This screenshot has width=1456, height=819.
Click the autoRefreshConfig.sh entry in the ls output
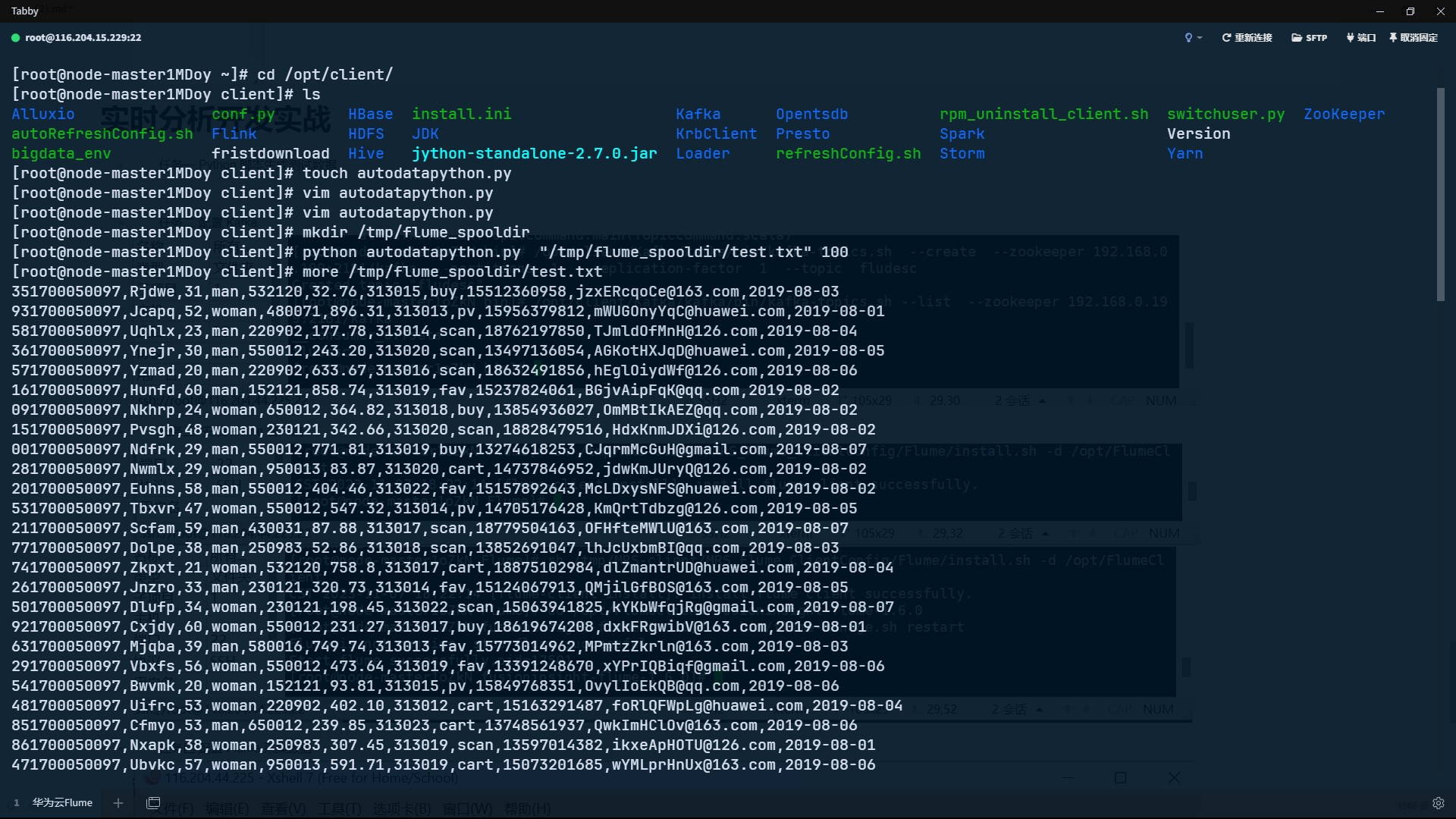coord(102,133)
